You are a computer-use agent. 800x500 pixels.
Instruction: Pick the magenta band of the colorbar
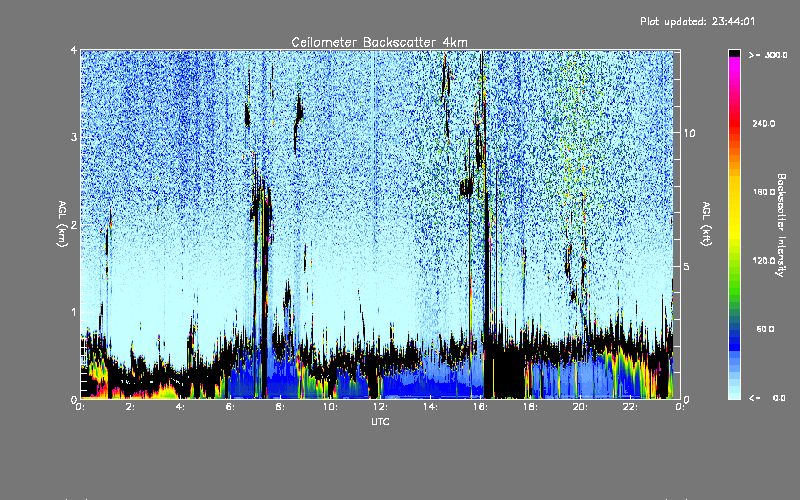click(734, 64)
